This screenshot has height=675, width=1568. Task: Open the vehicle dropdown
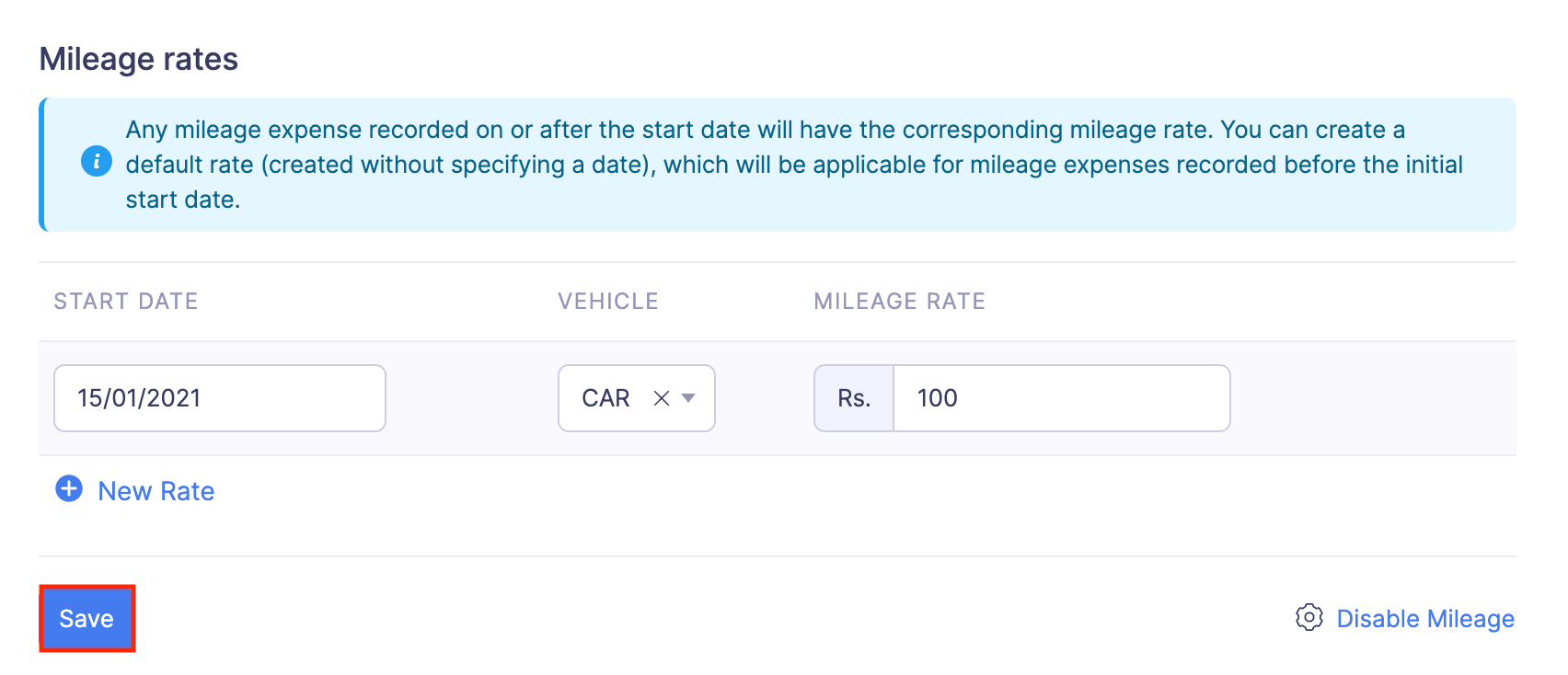click(x=636, y=398)
